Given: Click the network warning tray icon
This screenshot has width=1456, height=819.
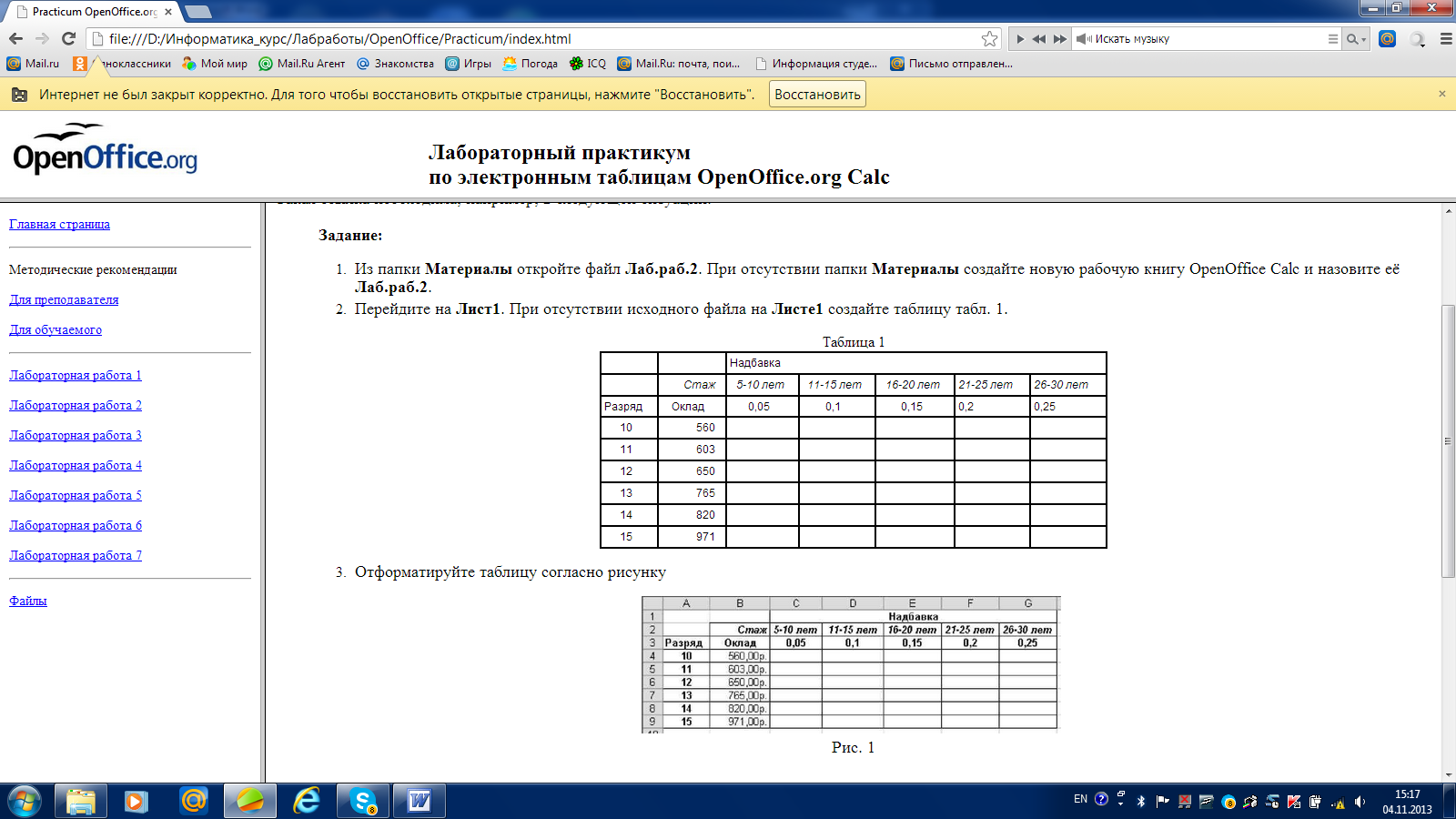Looking at the screenshot, I should pos(1338,803).
